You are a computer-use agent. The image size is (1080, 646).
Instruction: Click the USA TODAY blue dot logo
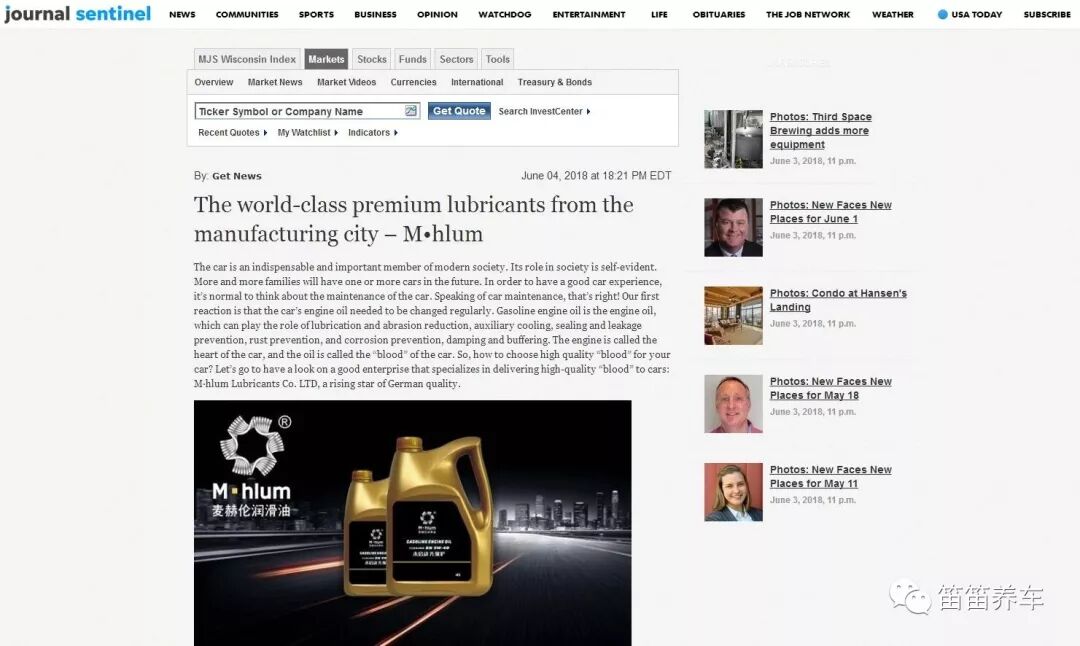[x=942, y=14]
